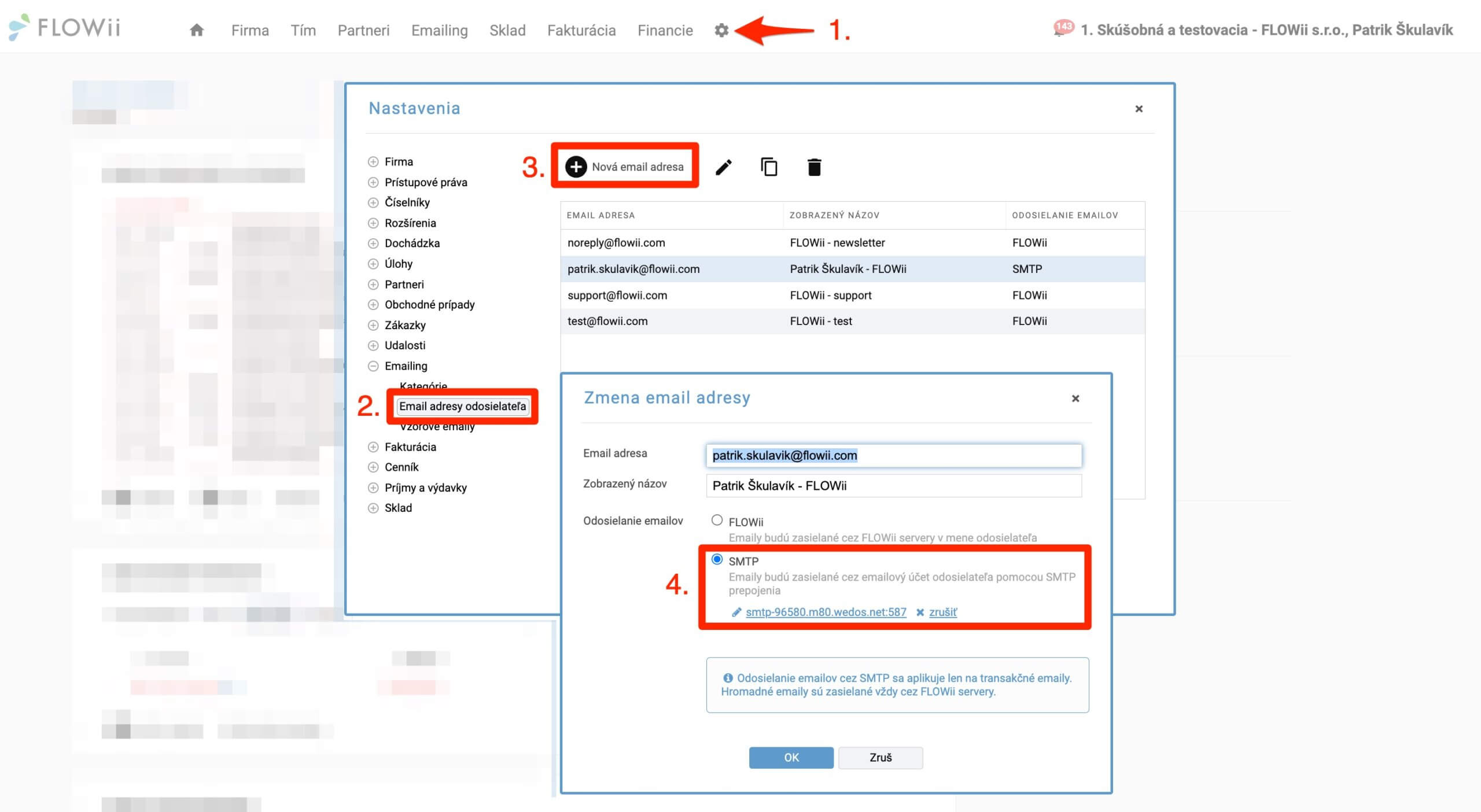Close the Nastavenia dialog
Screen dimensions: 1481x812
click(x=1139, y=109)
